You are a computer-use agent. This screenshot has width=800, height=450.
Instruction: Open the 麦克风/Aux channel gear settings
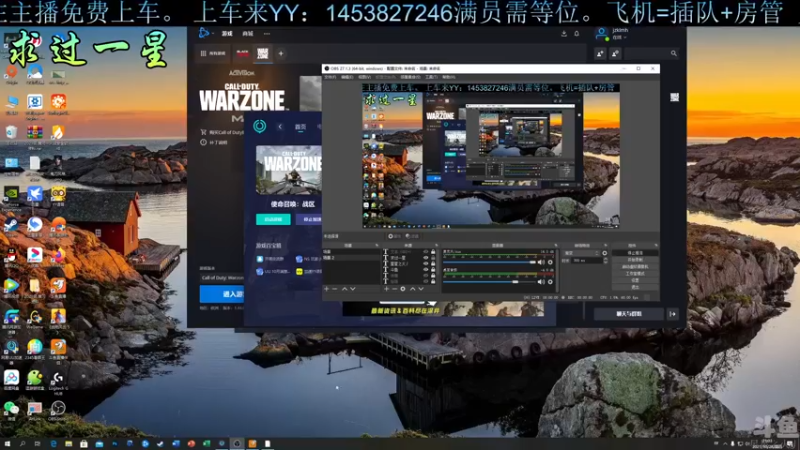coord(550,262)
